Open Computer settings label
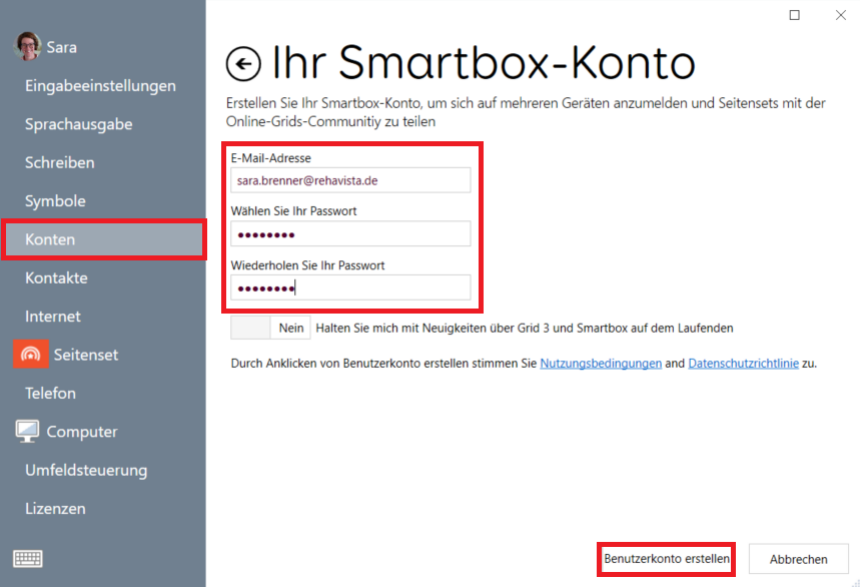 click(x=82, y=432)
